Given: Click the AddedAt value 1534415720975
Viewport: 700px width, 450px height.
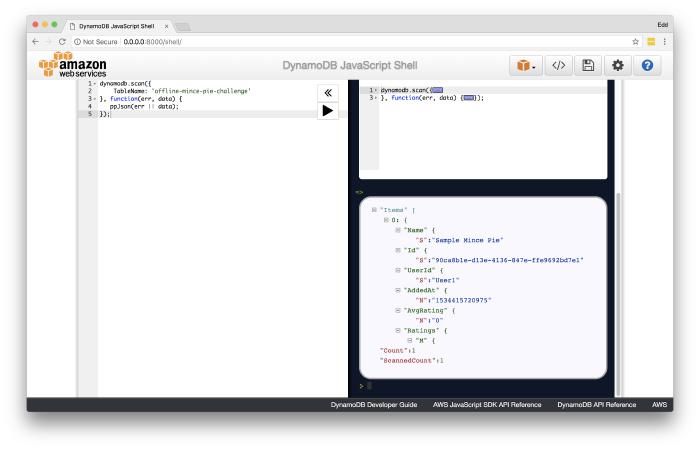Looking at the screenshot, I should pos(462,300).
